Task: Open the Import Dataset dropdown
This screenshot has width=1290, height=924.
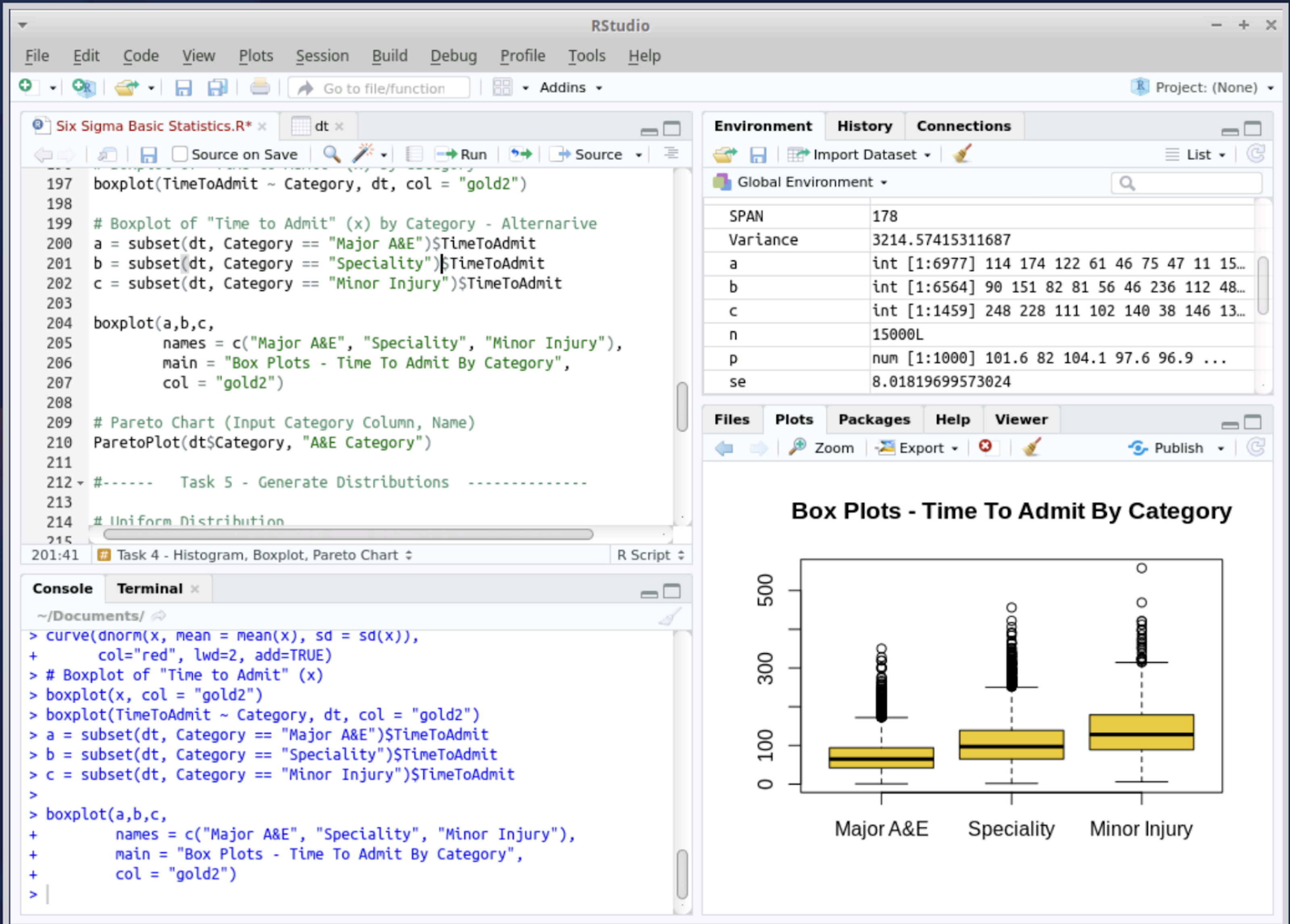Action: [x=860, y=155]
